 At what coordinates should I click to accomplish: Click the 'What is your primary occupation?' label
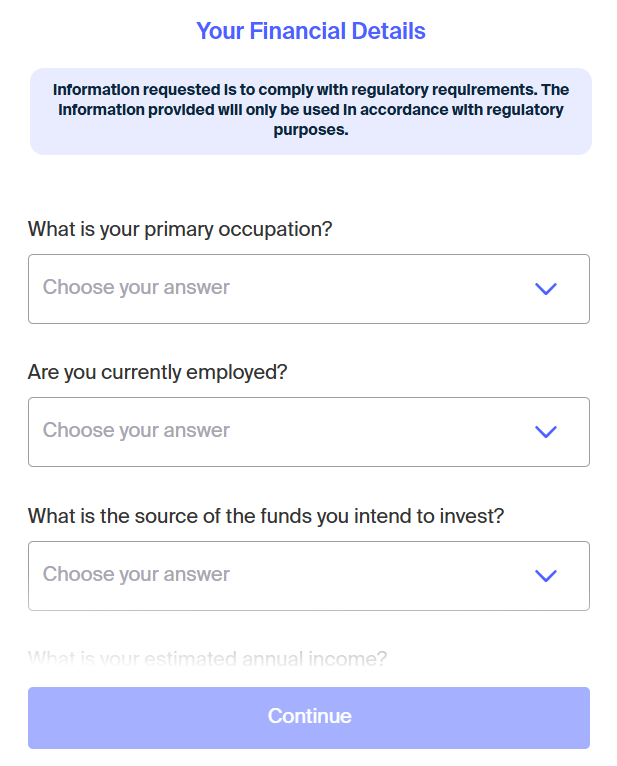(180, 229)
